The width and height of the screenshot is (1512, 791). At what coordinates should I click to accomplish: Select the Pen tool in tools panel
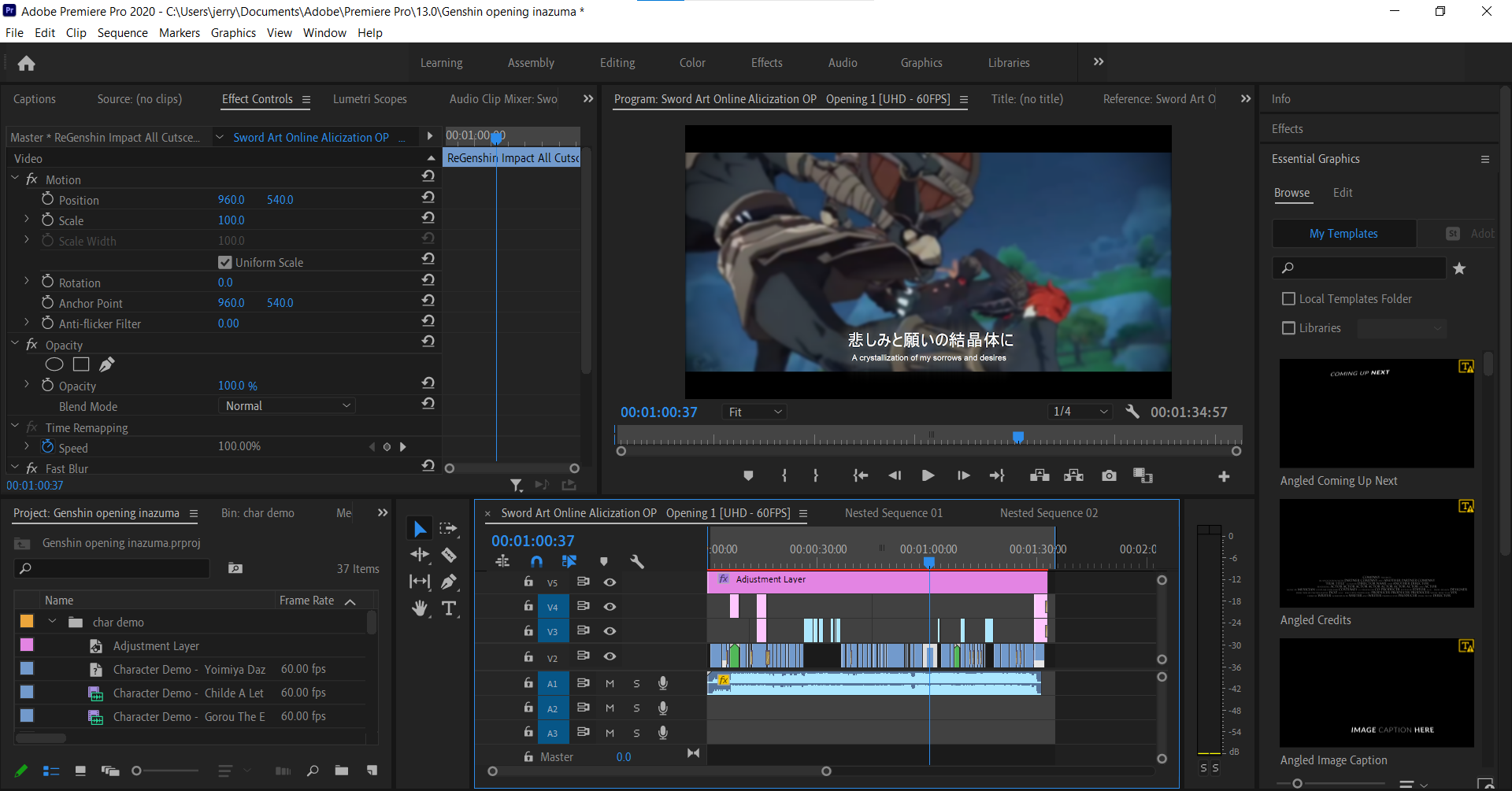point(449,582)
